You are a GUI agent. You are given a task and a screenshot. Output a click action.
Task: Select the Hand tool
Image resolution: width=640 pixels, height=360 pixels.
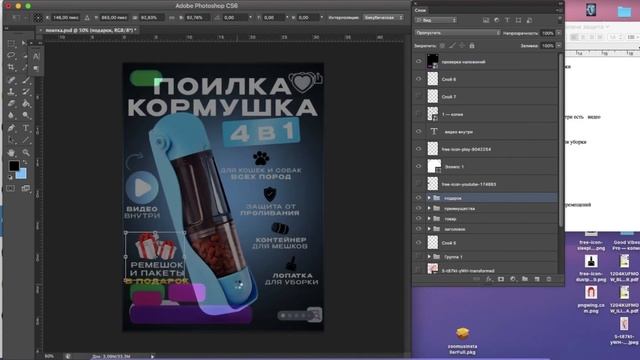click(x=11, y=153)
